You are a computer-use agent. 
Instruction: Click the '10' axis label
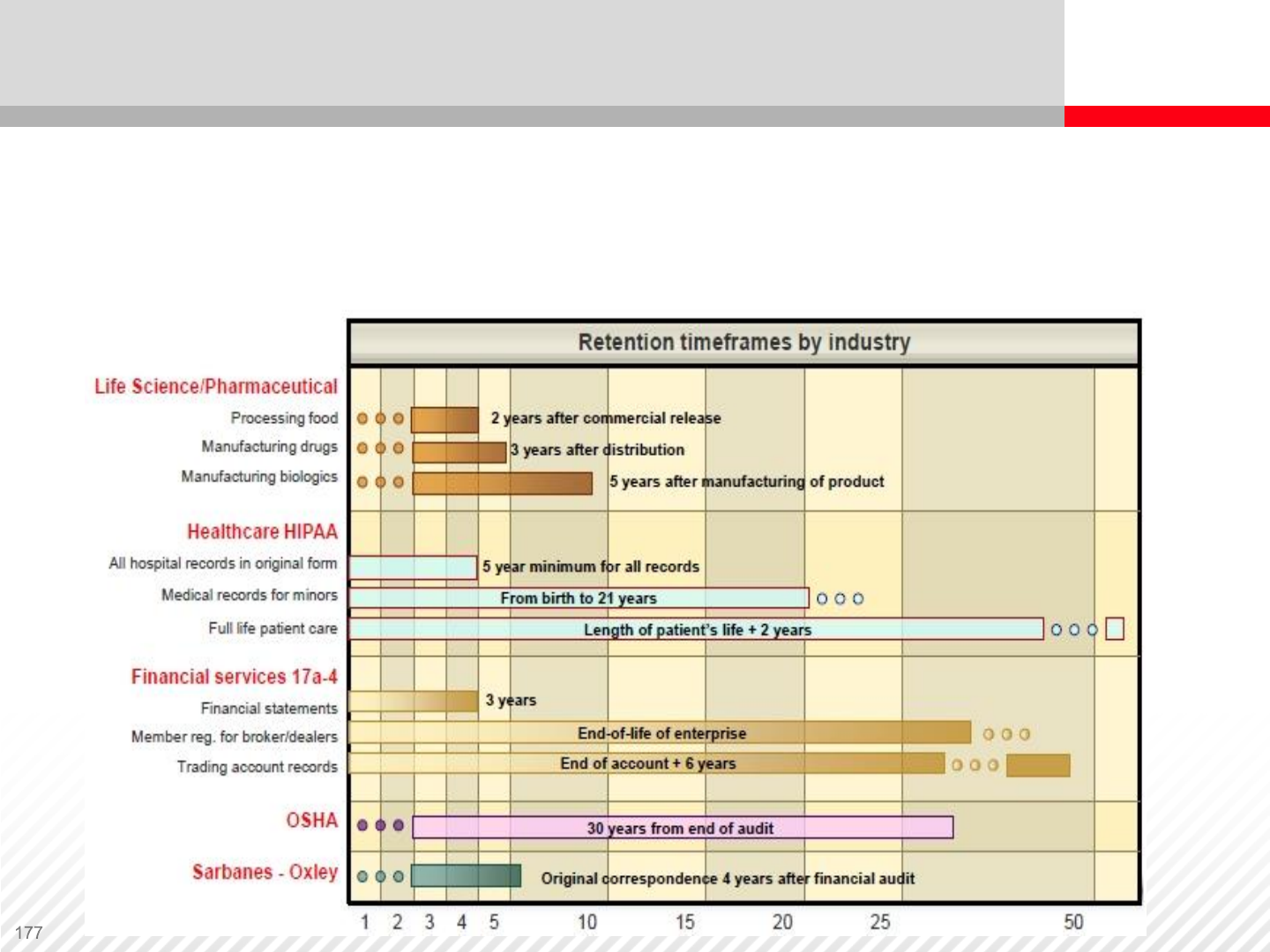(x=587, y=922)
